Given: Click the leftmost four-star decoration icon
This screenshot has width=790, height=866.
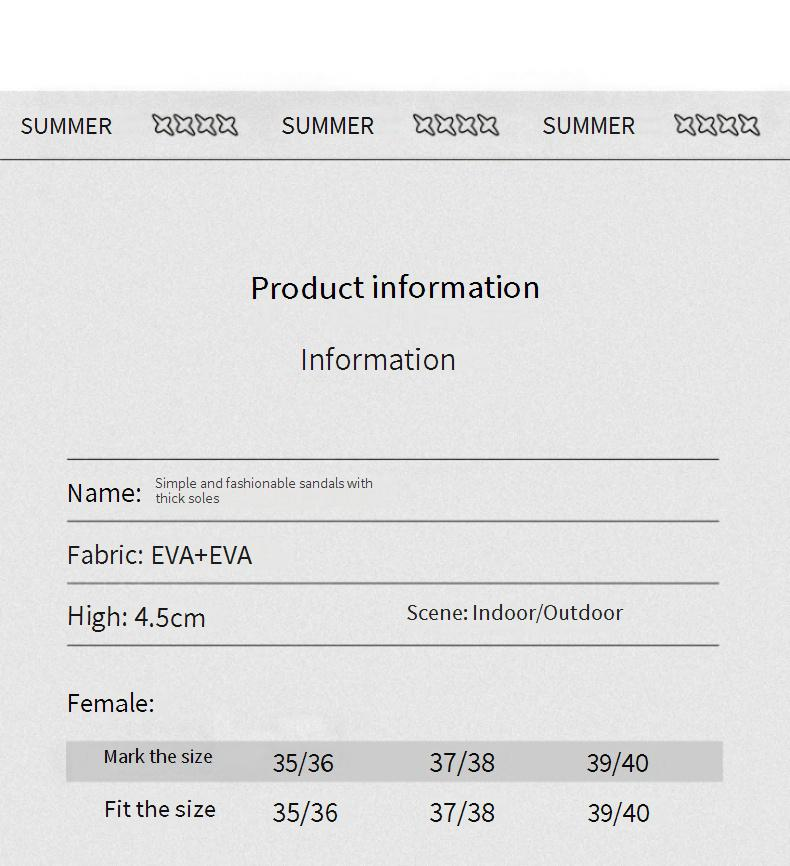Looking at the screenshot, I should (x=195, y=125).
